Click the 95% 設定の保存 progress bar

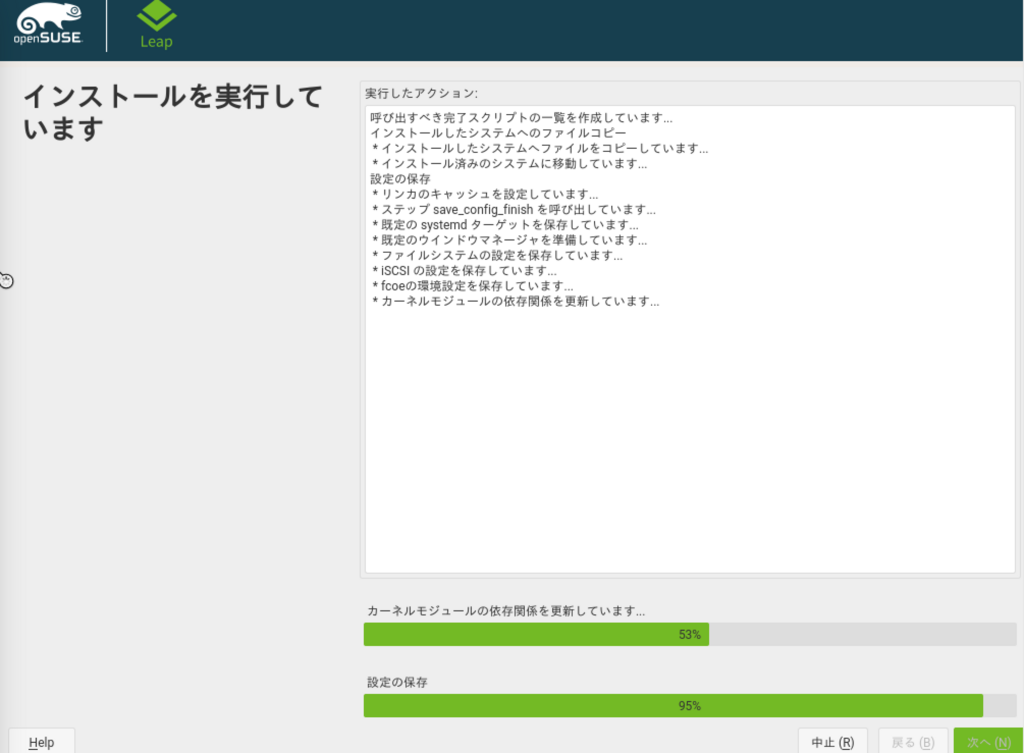690,705
